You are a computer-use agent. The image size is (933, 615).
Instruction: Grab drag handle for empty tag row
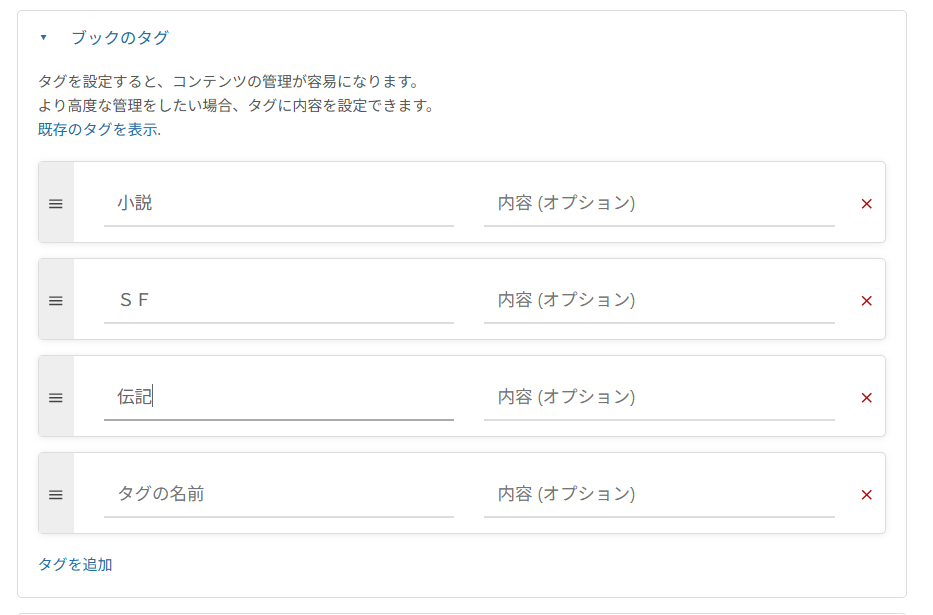(x=56, y=494)
